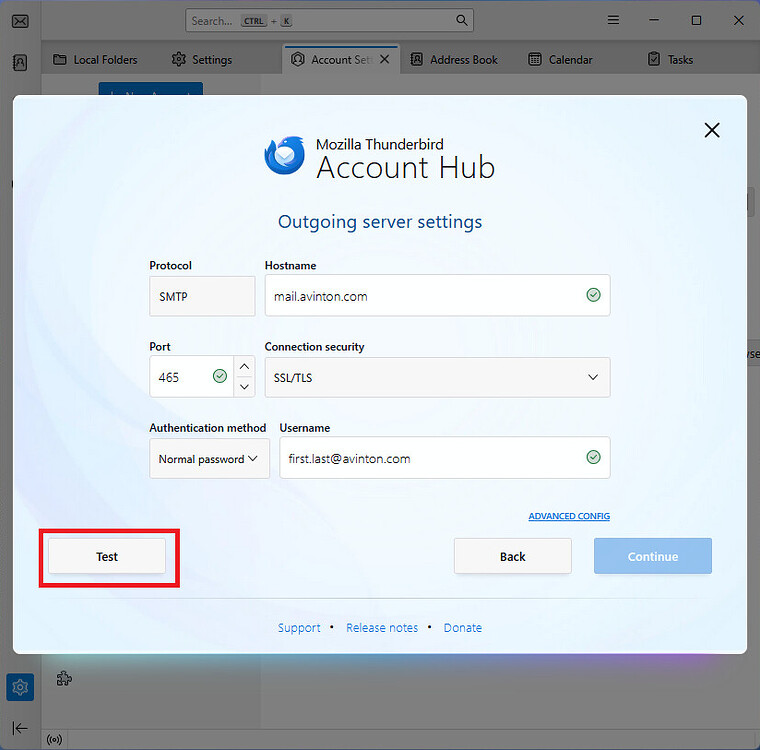Image resolution: width=760 pixels, height=750 pixels.
Task: Switch to the Address Book tab
Action: click(454, 60)
